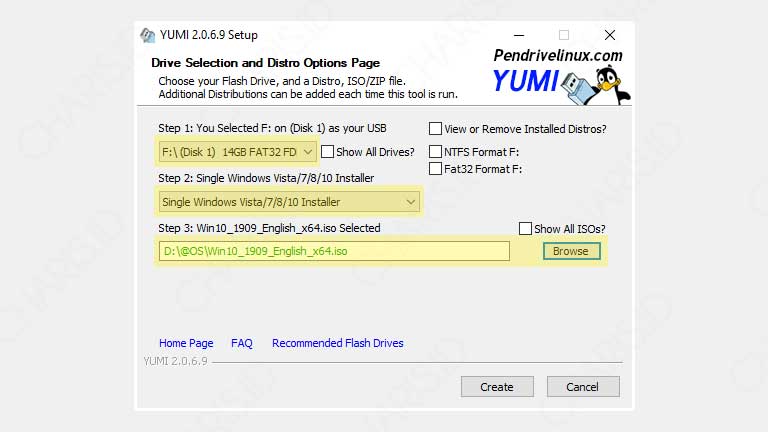
Task: Click Step 2 Single Windows Installer label
Action: pos(266,178)
